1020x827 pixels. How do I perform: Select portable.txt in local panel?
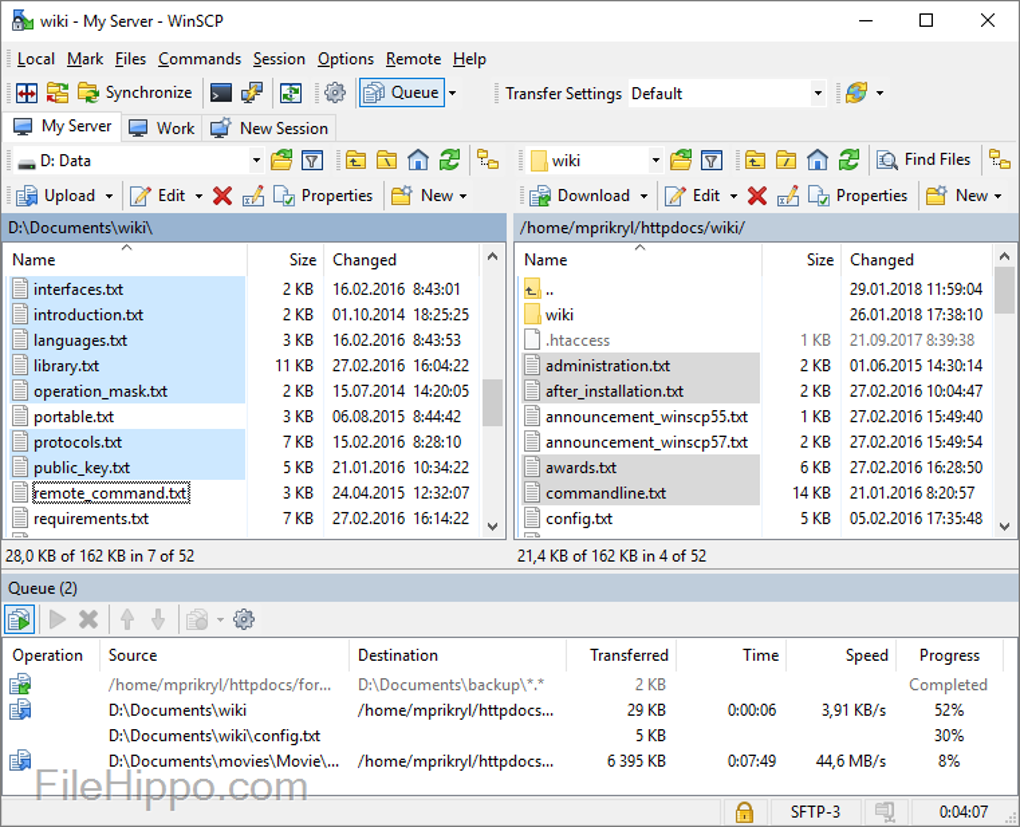click(74, 416)
